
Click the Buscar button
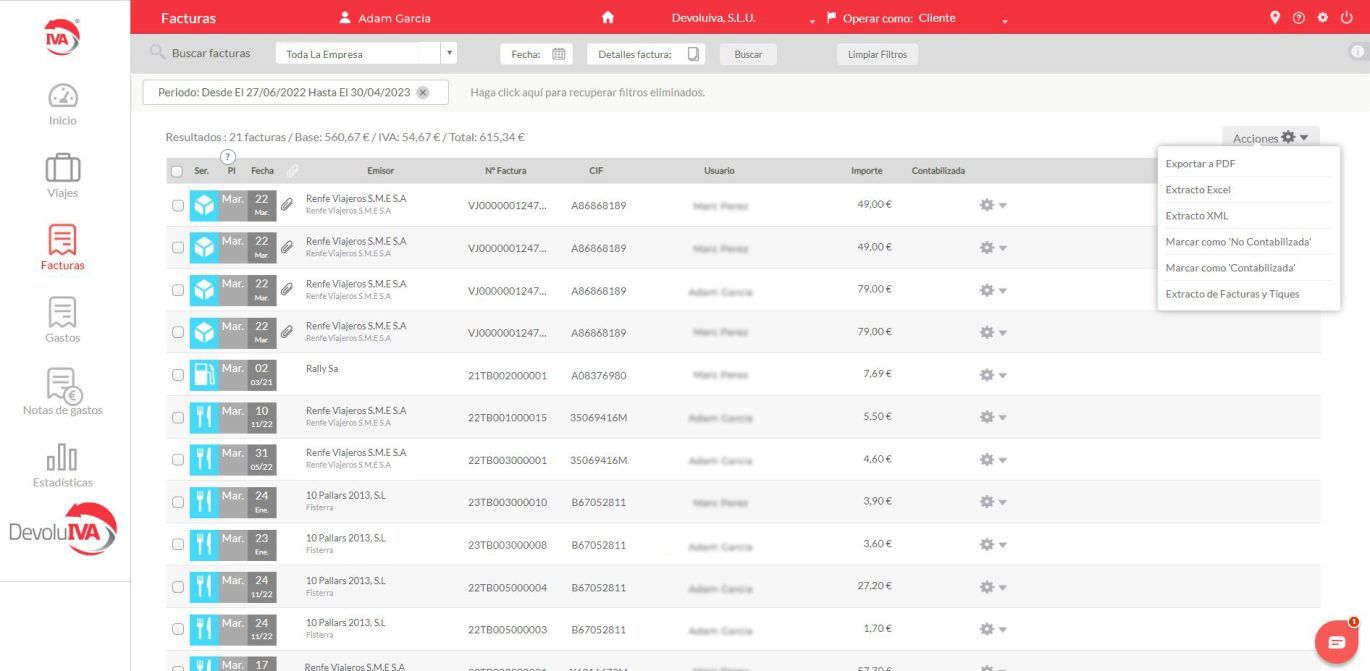tap(748, 55)
